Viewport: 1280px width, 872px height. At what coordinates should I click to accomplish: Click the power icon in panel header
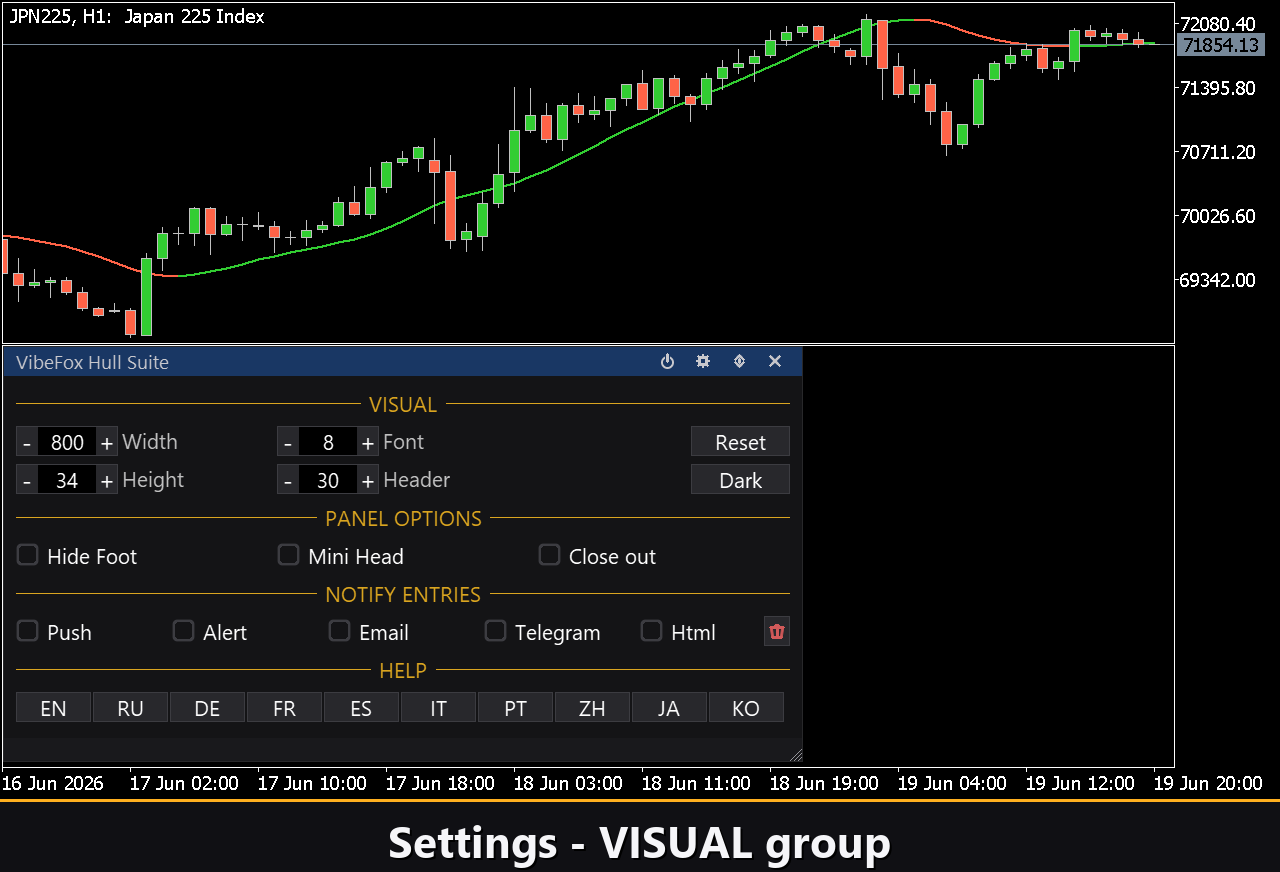[667, 361]
